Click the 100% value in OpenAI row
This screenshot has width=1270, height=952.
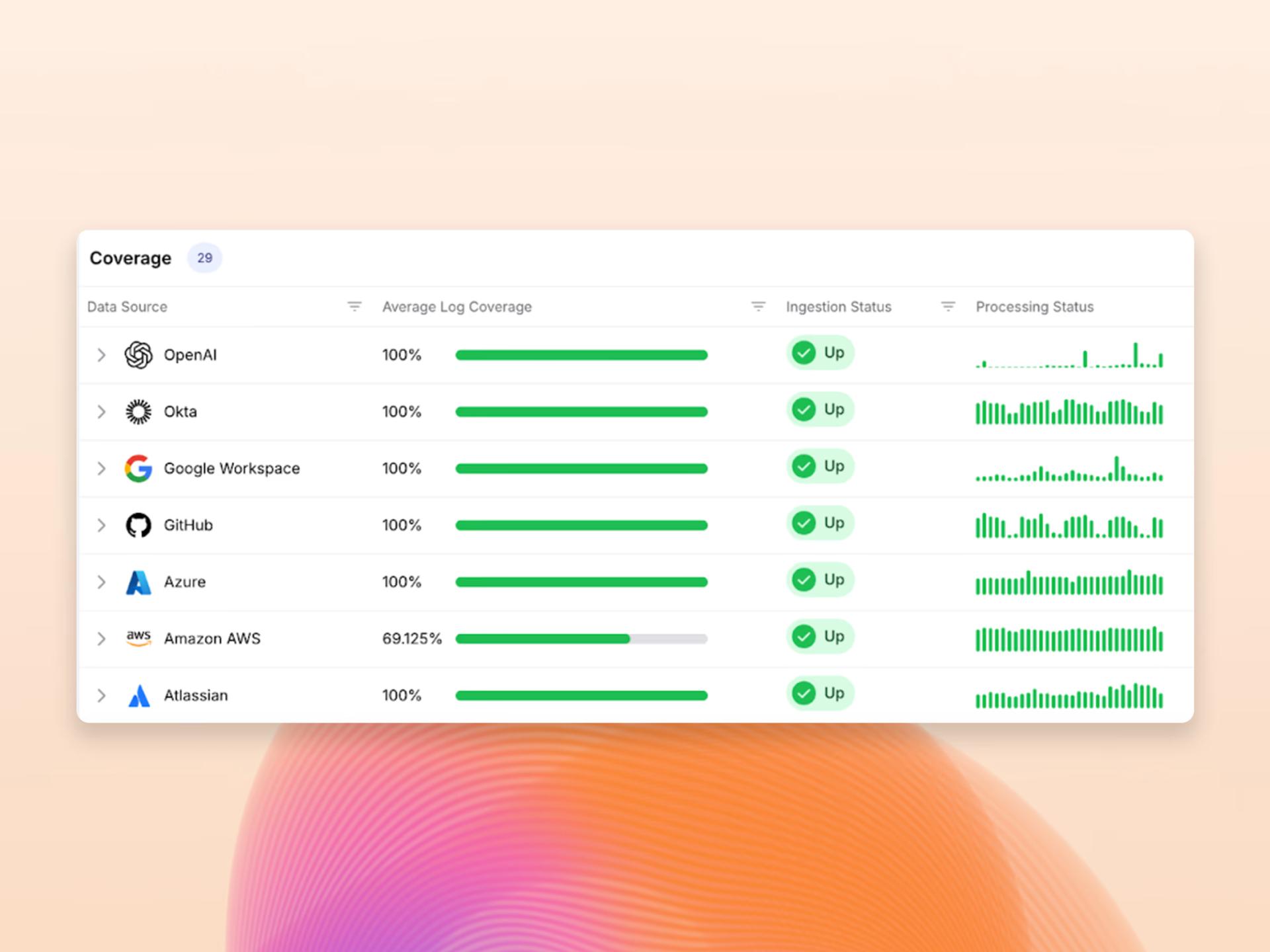(402, 355)
